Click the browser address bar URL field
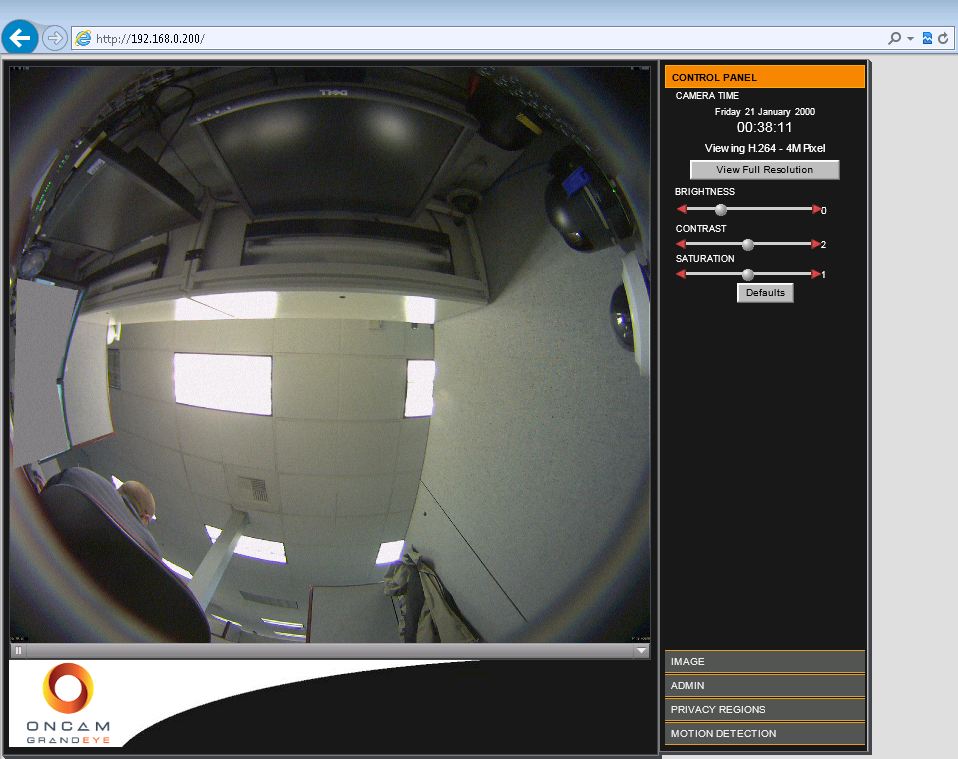The height and width of the screenshot is (759, 958). pos(200,37)
